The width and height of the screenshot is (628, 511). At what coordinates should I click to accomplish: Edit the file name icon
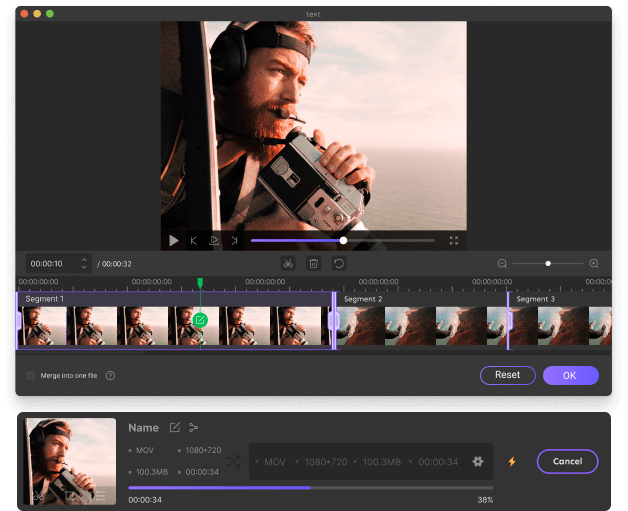point(175,428)
